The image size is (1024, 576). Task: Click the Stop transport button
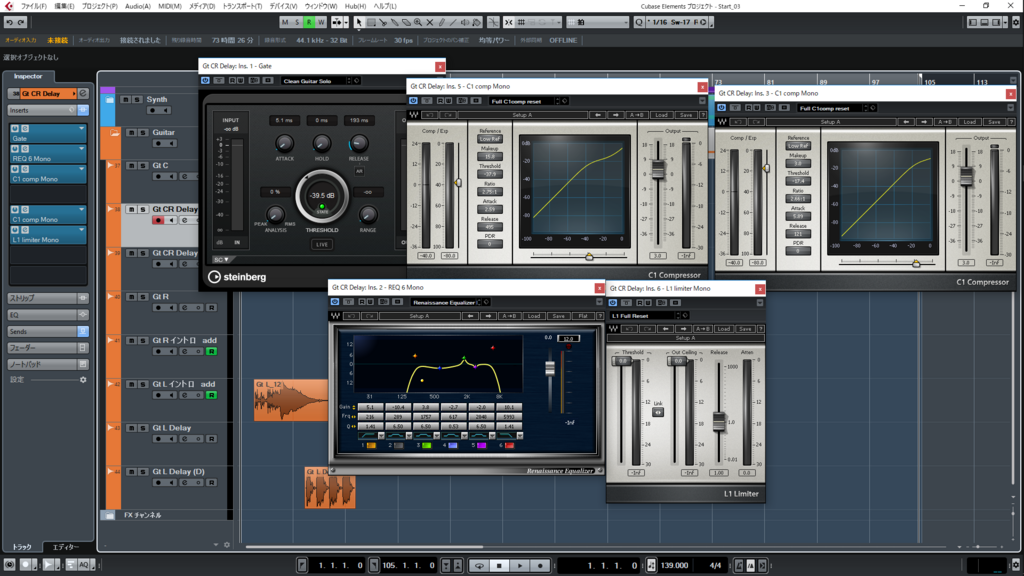click(500, 566)
